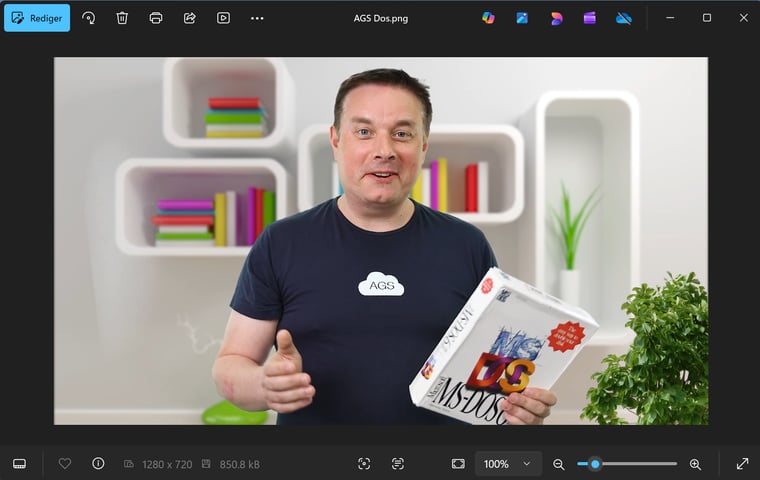
Task: Maximize the Photos window
Action: click(x=707, y=17)
